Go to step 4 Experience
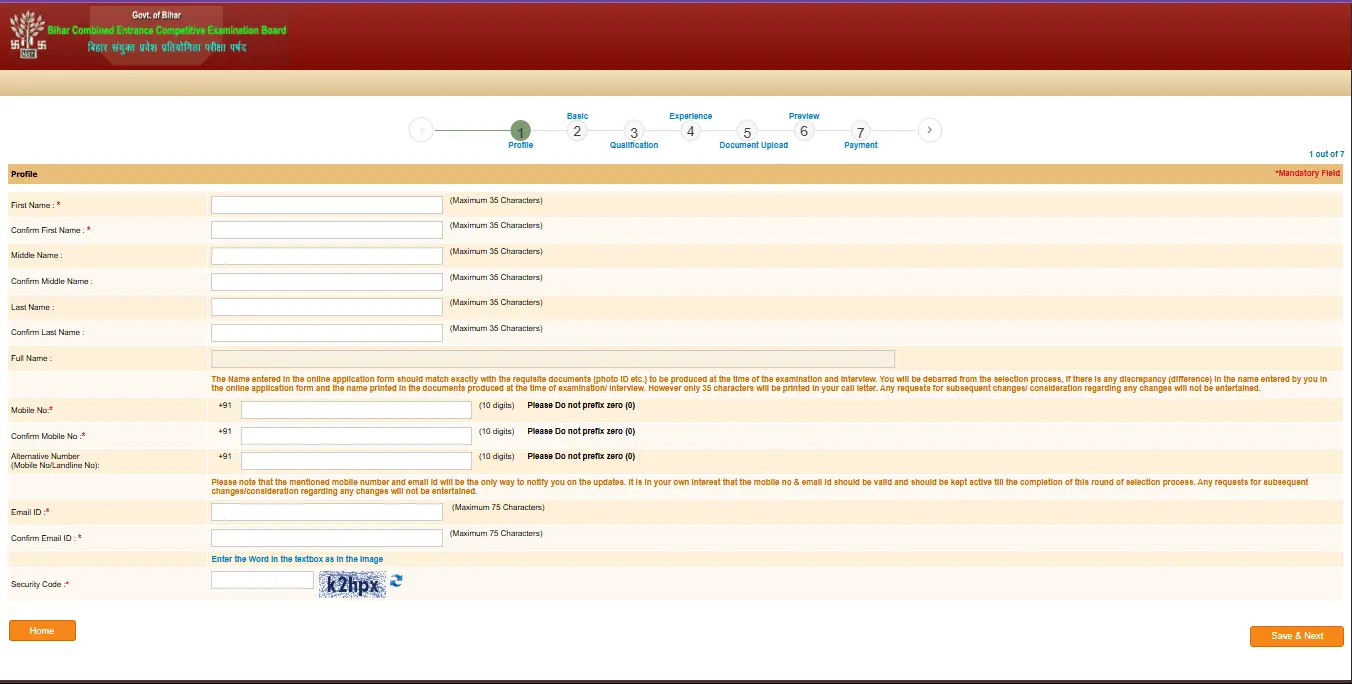1352x684 pixels. pyautogui.click(x=690, y=130)
